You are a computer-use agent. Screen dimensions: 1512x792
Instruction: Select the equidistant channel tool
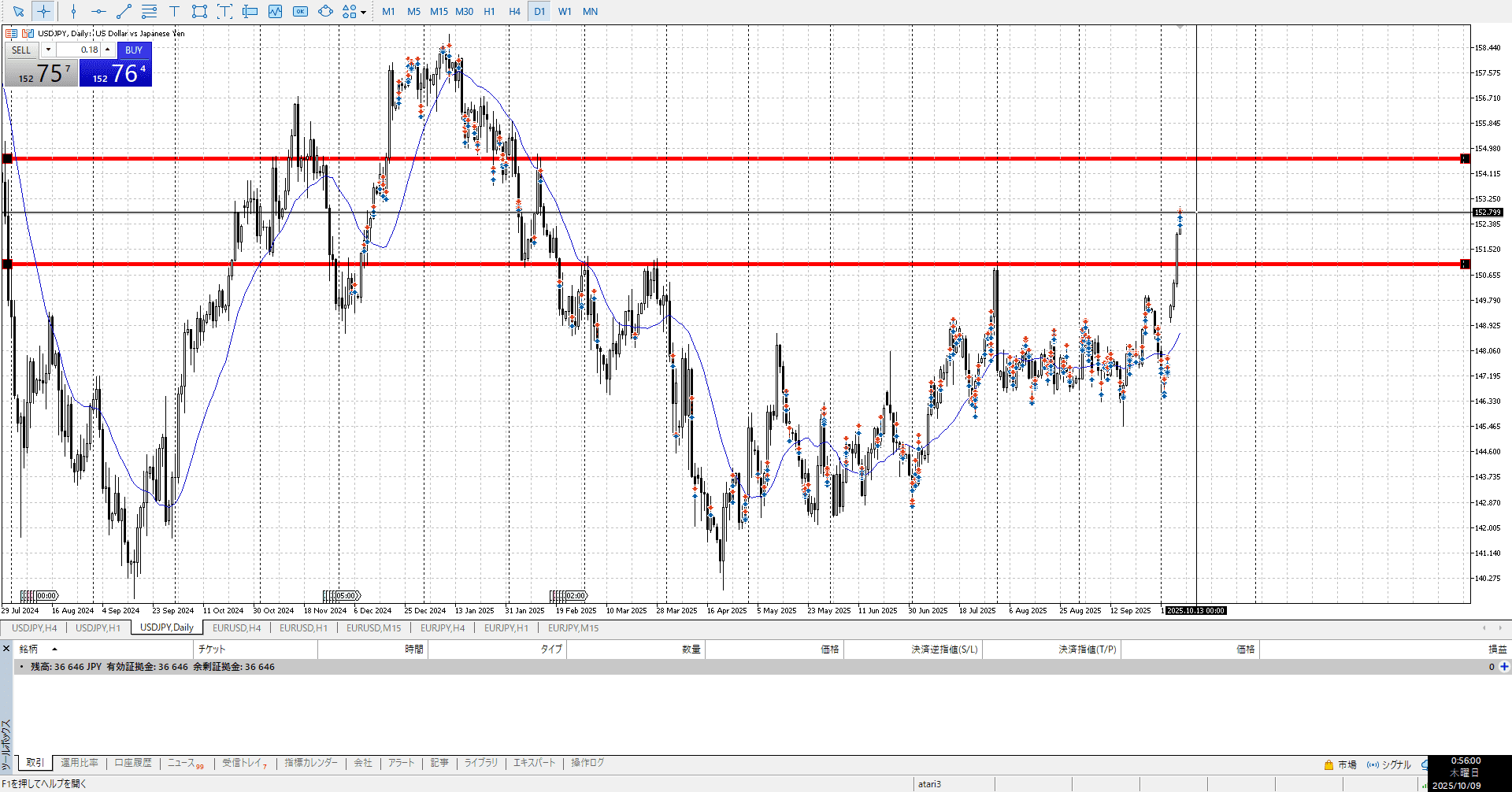click(149, 11)
